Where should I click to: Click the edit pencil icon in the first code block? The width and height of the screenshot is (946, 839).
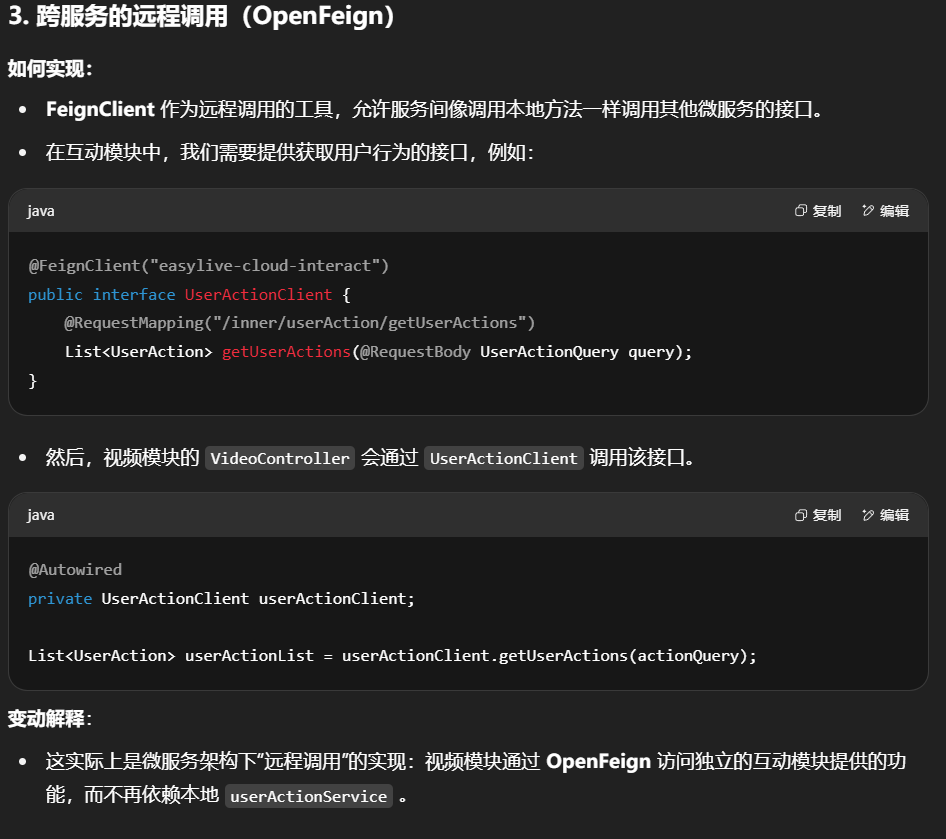868,211
